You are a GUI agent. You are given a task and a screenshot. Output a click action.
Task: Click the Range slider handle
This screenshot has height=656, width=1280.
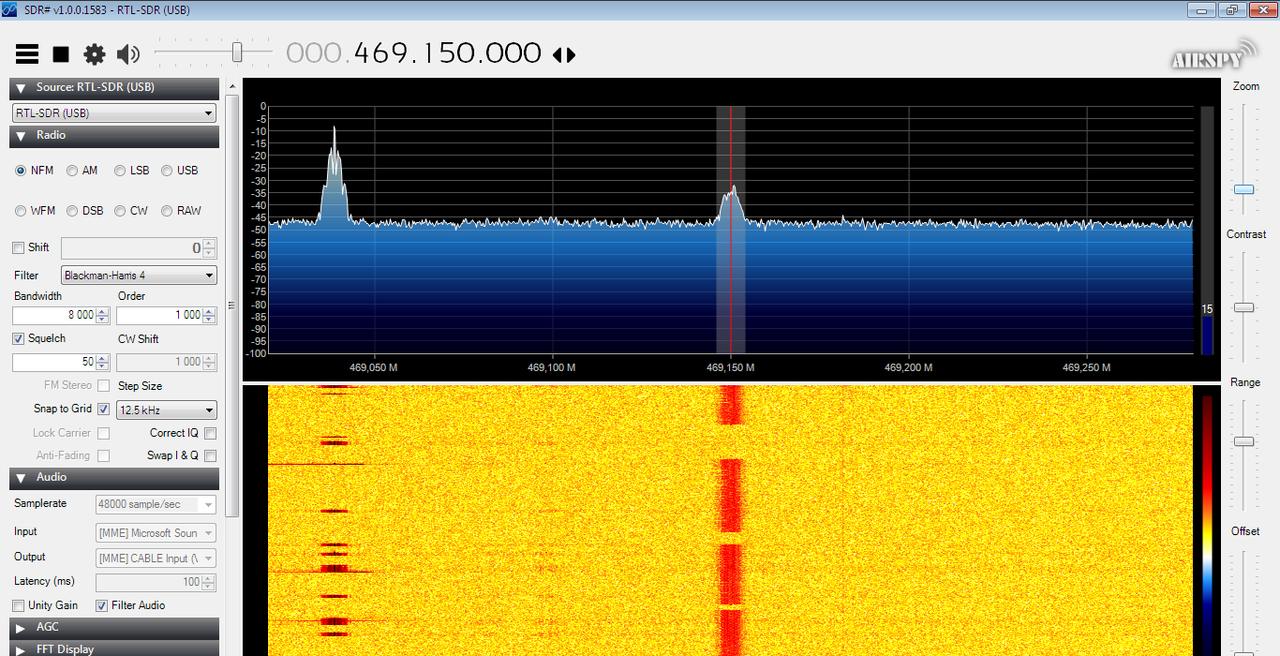(x=1244, y=441)
